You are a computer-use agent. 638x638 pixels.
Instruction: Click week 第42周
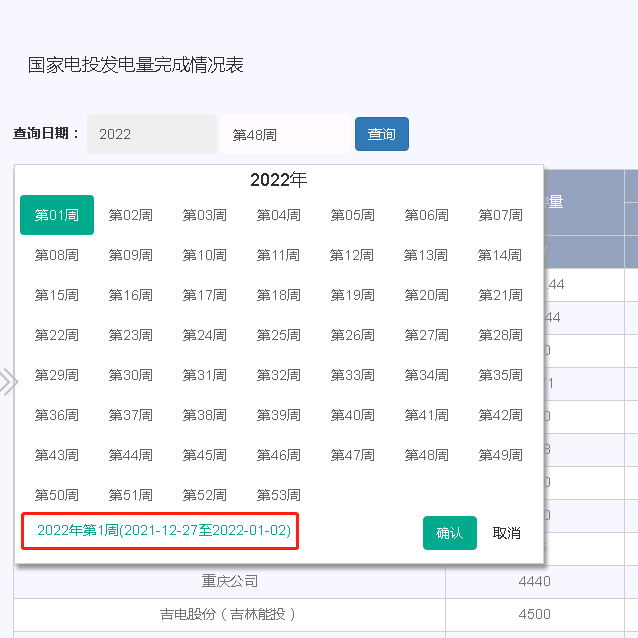pyautogui.click(x=501, y=415)
